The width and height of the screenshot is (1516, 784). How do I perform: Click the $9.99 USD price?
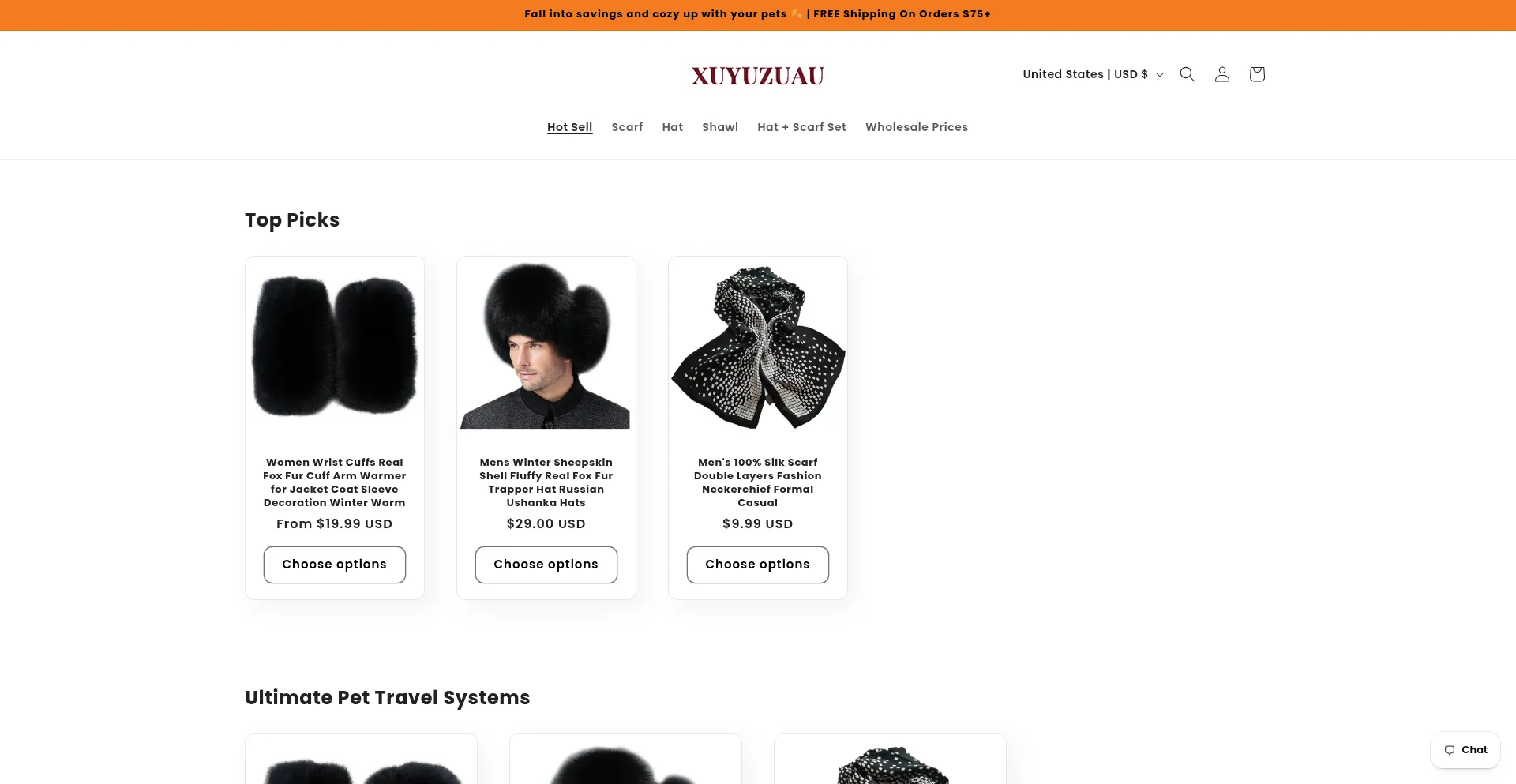[758, 524]
